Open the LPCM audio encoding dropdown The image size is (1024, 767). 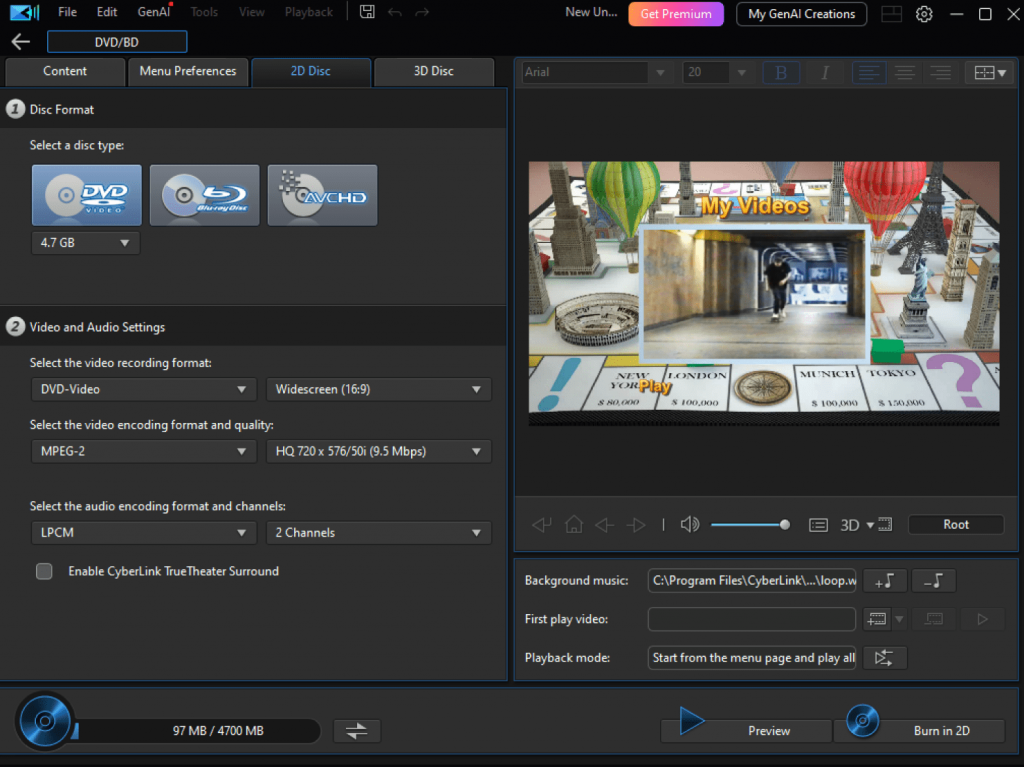(143, 533)
